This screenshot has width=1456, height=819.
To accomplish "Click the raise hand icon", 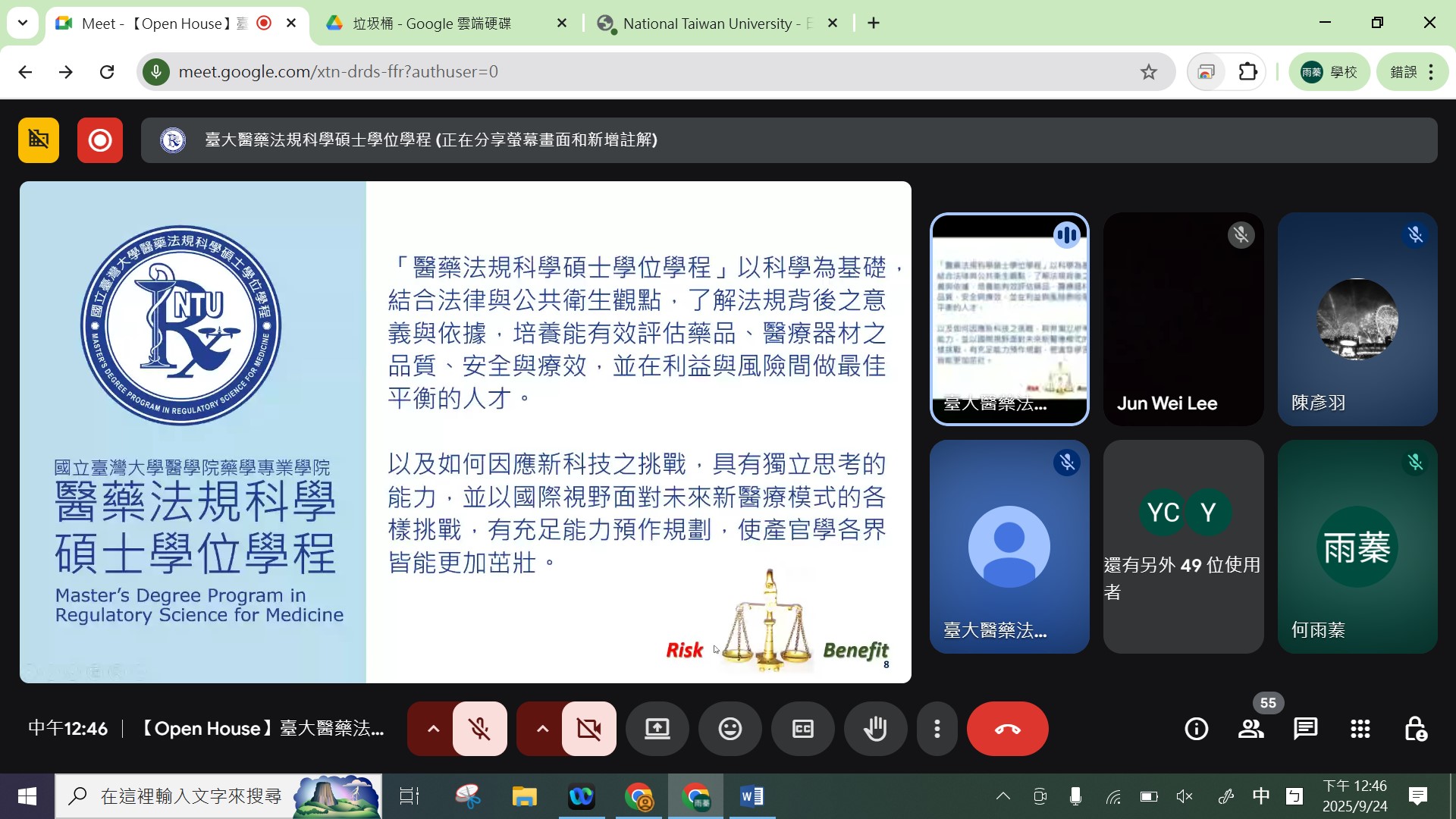I will point(875,729).
